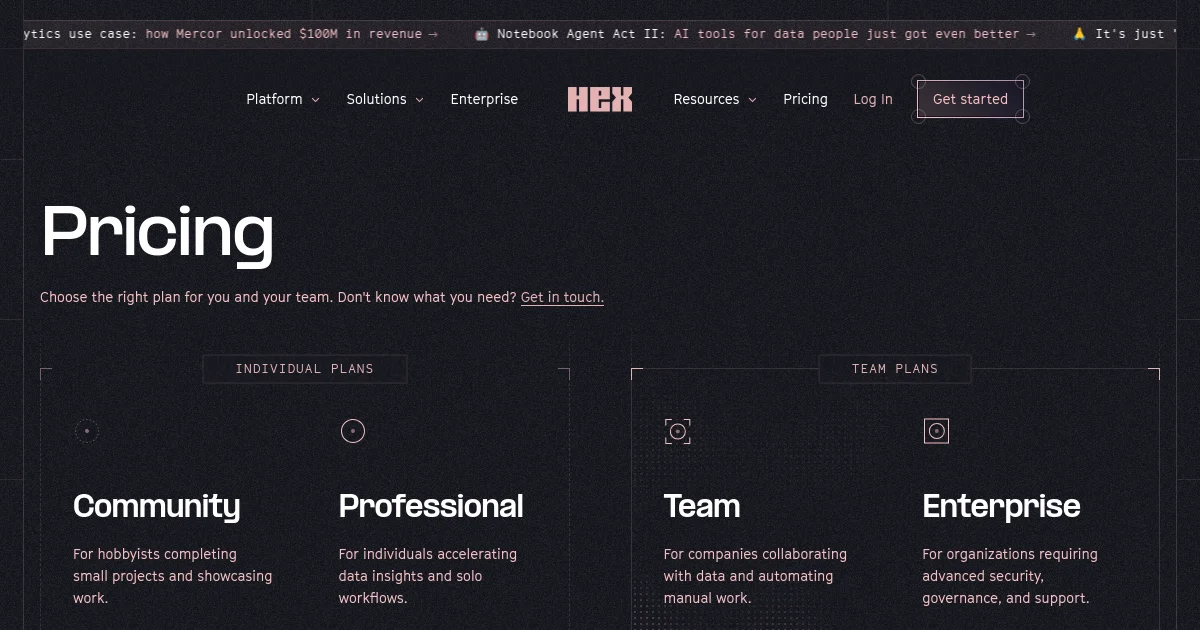This screenshot has height=630, width=1200.
Task: Follow the Get in touch link
Action: (562, 297)
